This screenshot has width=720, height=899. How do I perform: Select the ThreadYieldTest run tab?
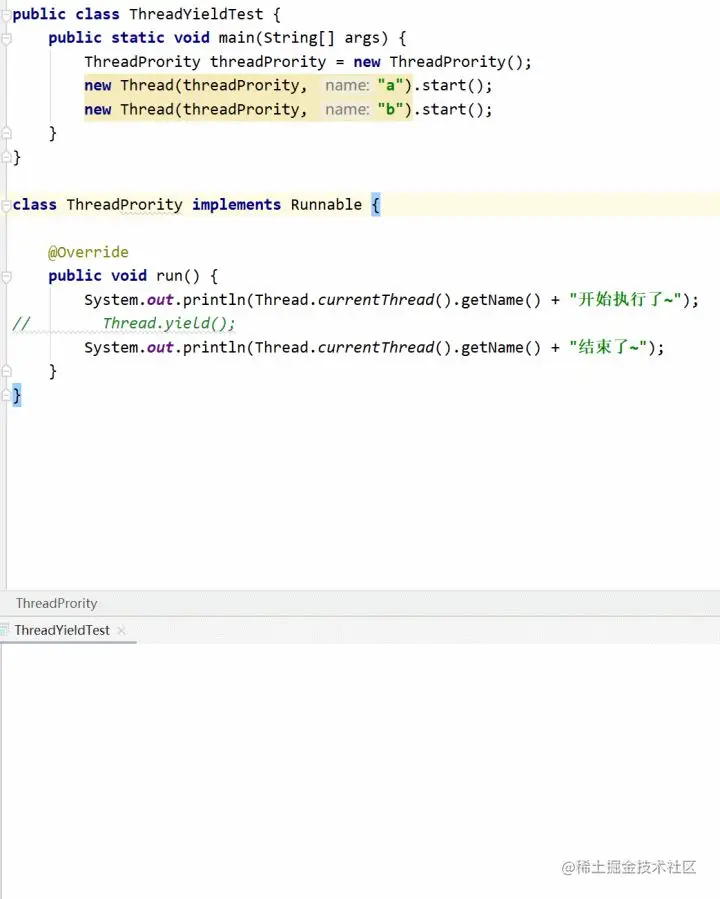pos(62,630)
